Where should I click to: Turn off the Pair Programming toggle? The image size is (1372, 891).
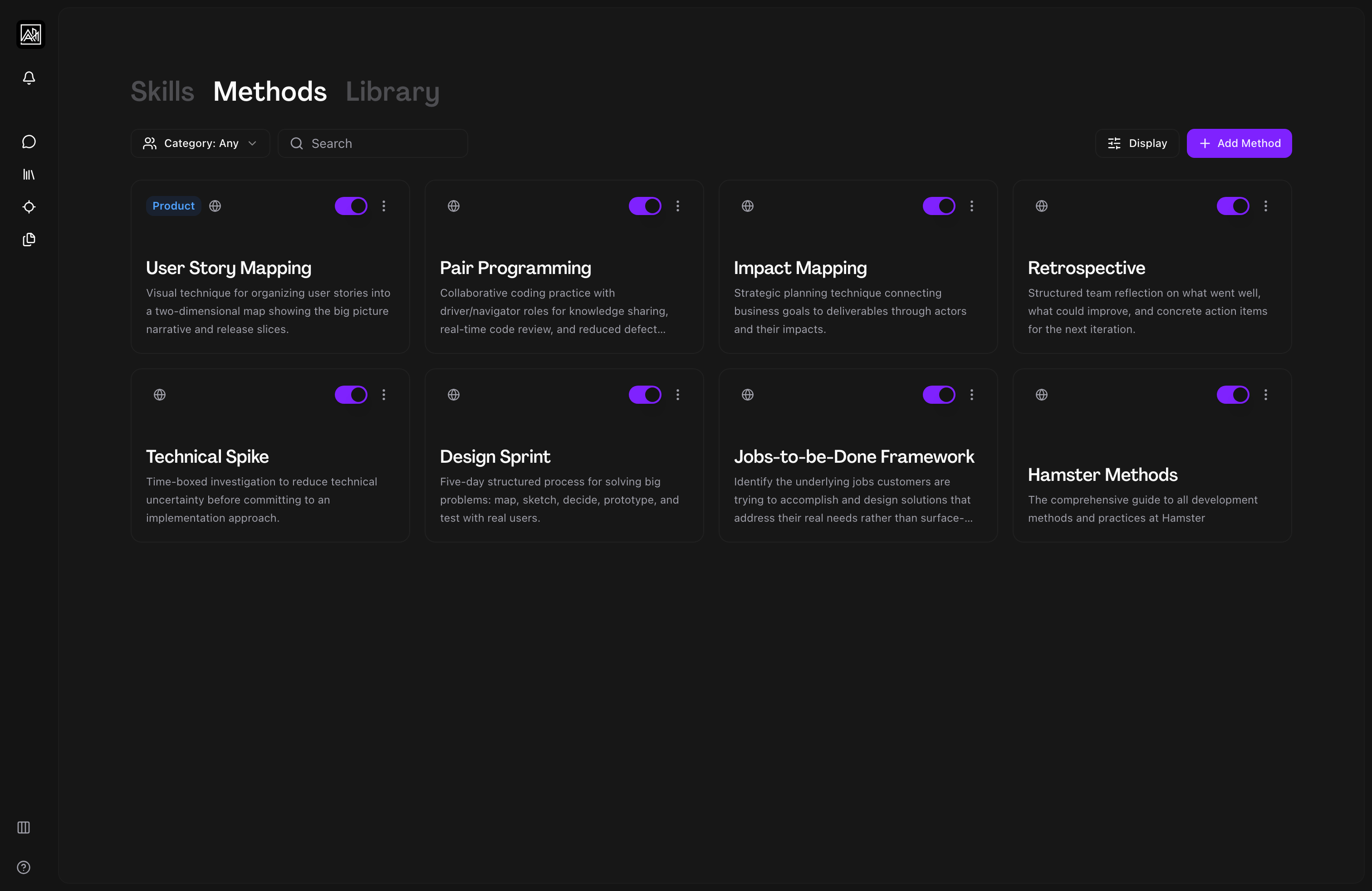coord(645,206)
